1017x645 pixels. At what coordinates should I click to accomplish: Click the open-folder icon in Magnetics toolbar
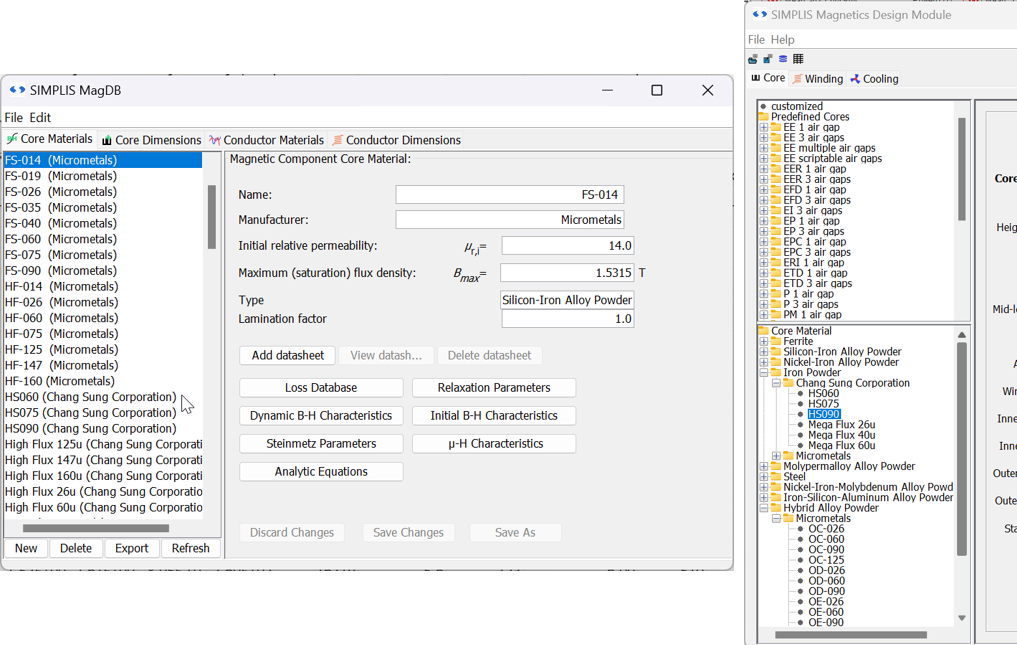pyautogui.click(x=753, y=59)
